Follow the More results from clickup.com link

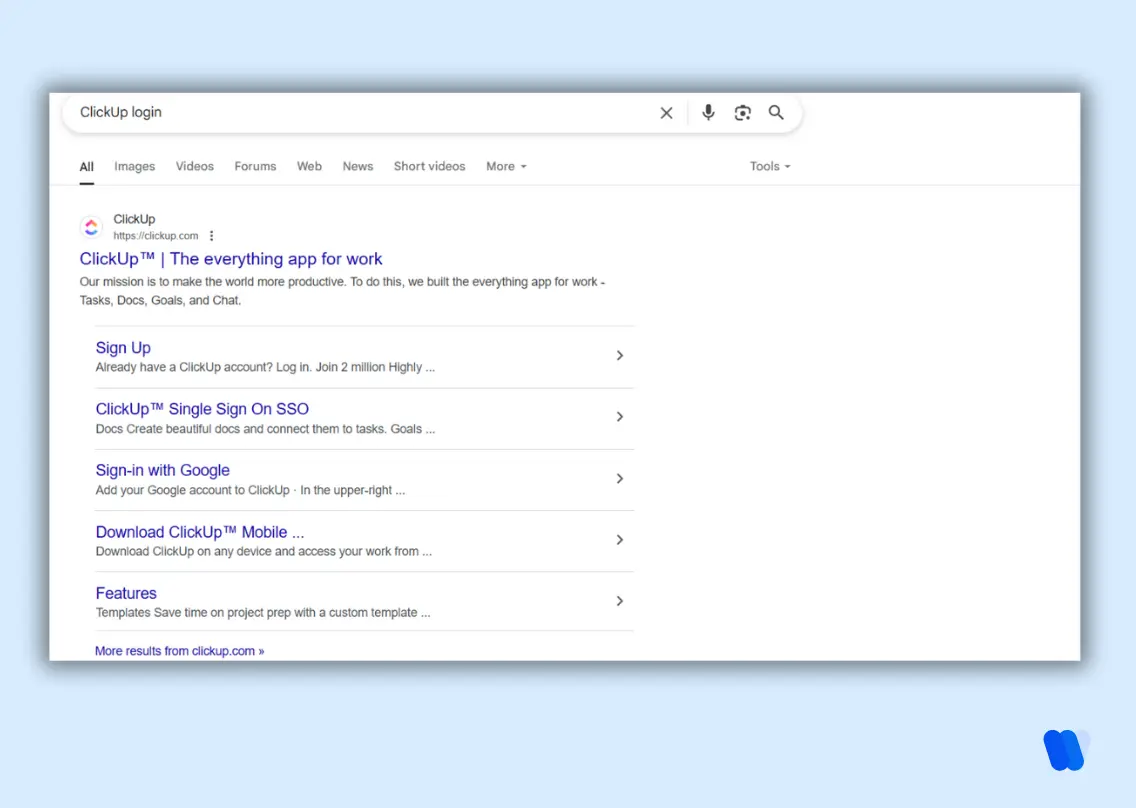[x=179, y=650]
